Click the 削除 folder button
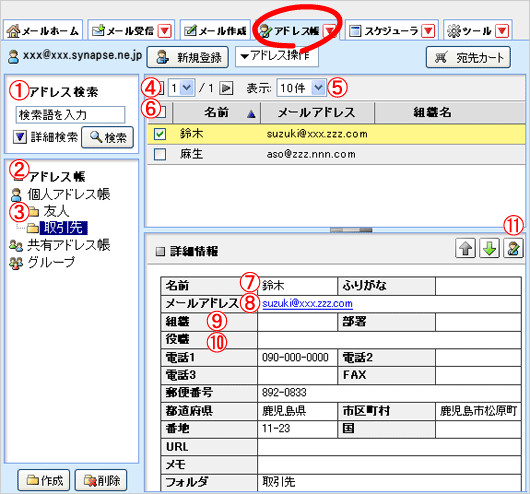This screenshot has width=530, height=494. 101,480
